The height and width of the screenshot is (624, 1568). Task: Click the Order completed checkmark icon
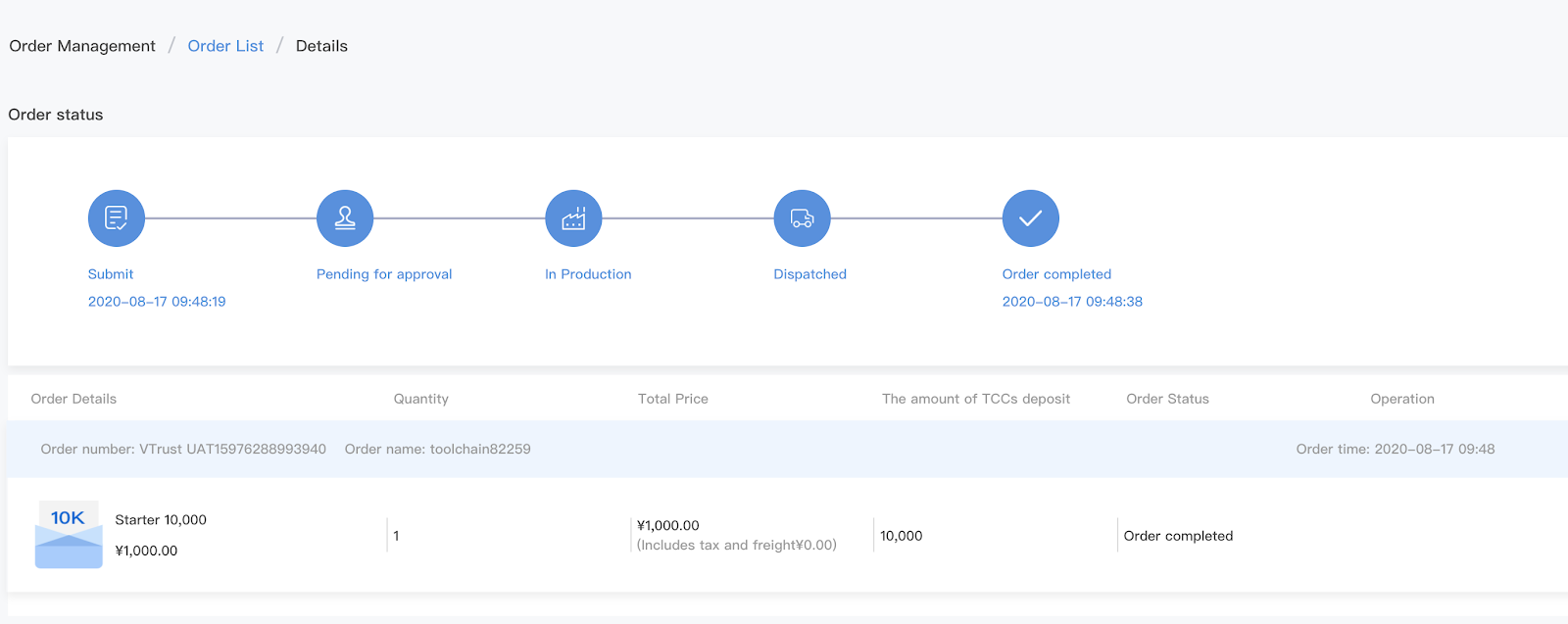pos(1030,217)
